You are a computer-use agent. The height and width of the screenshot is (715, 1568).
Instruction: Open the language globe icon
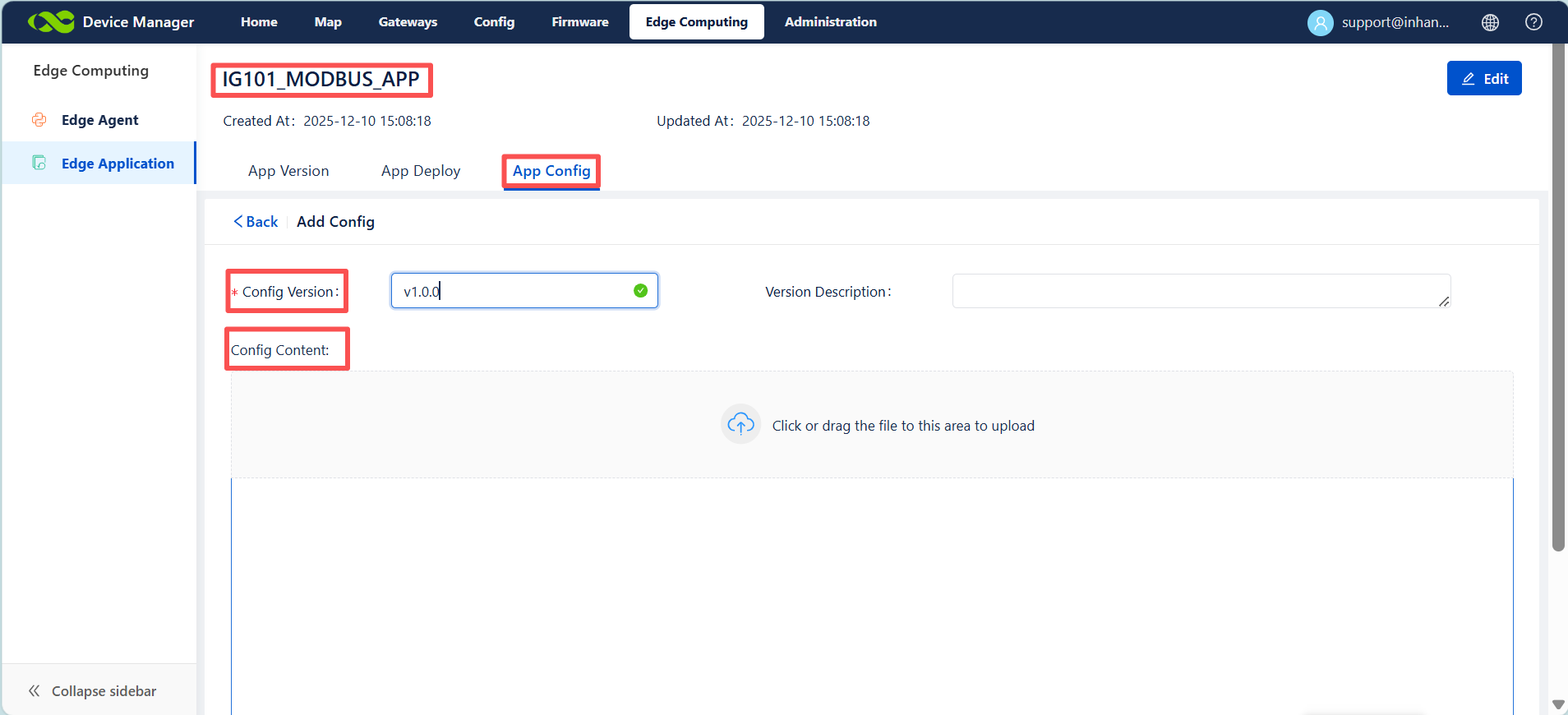coord(1490,22)
